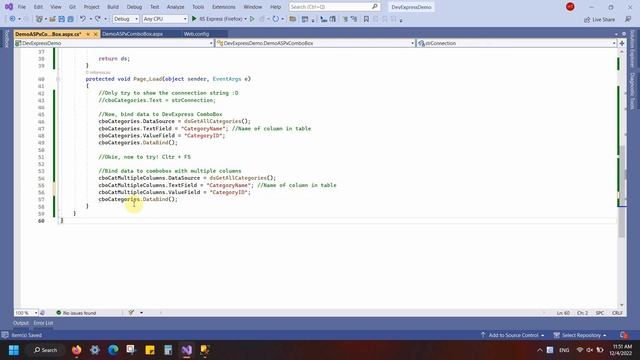Click the Windows Start button
Viewport: 640px width, 360px height.
point(14,350)
